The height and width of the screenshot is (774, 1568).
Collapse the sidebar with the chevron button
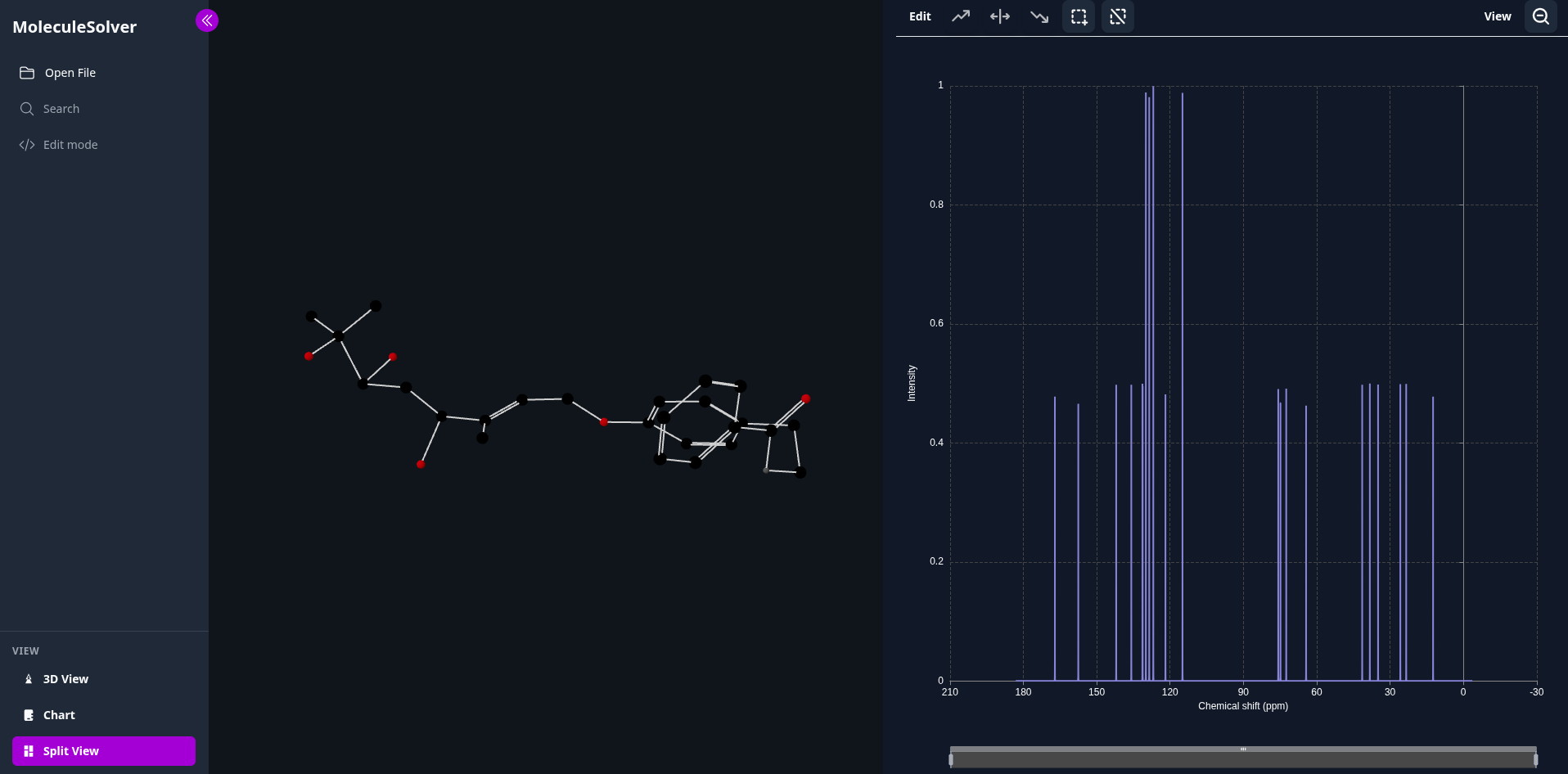[x=206, y=20]
